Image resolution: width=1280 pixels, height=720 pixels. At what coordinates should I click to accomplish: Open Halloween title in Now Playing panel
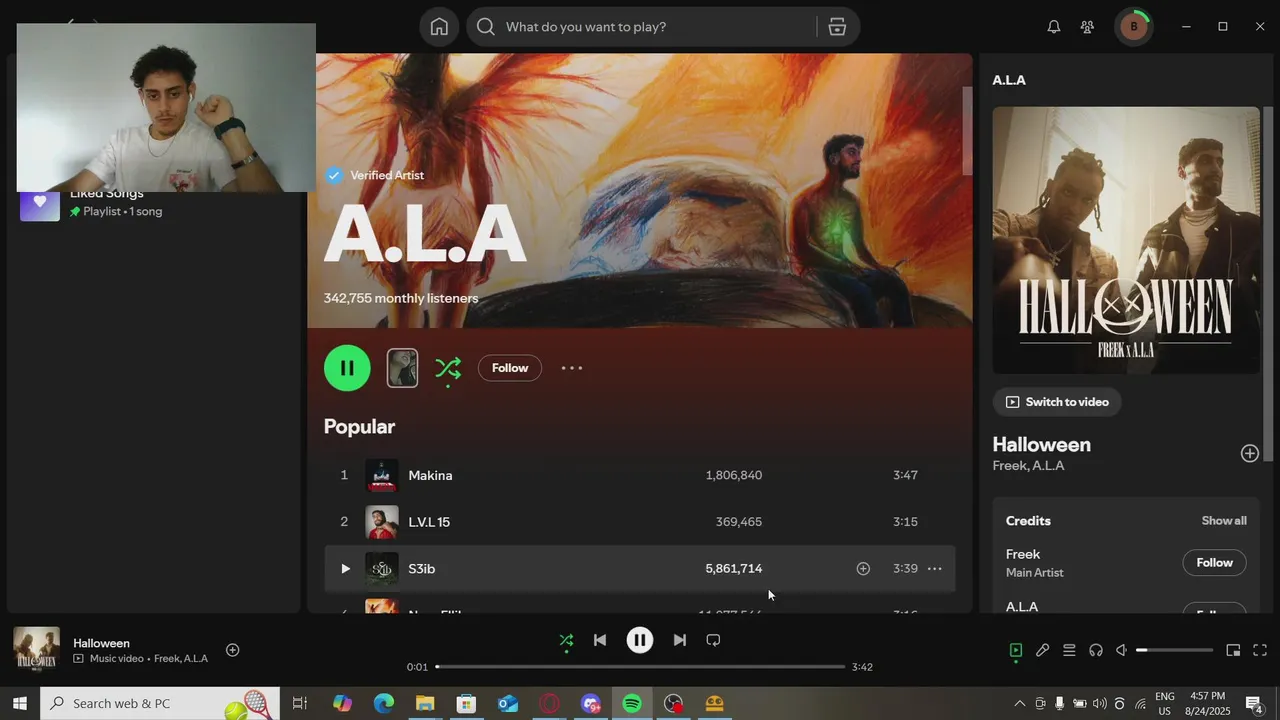(x=1041, y=445)
